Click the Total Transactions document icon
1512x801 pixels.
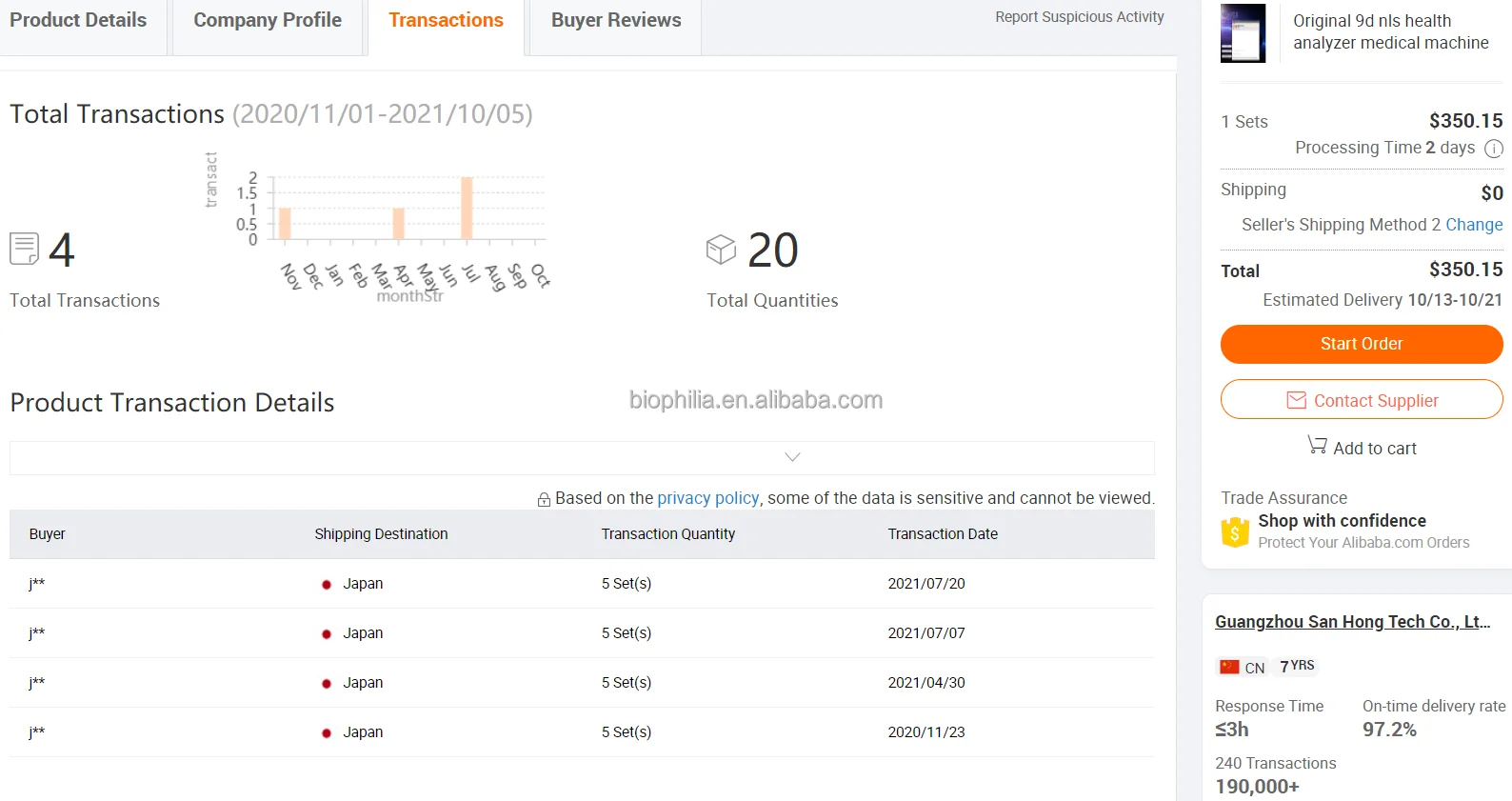(x=25, y=250)
